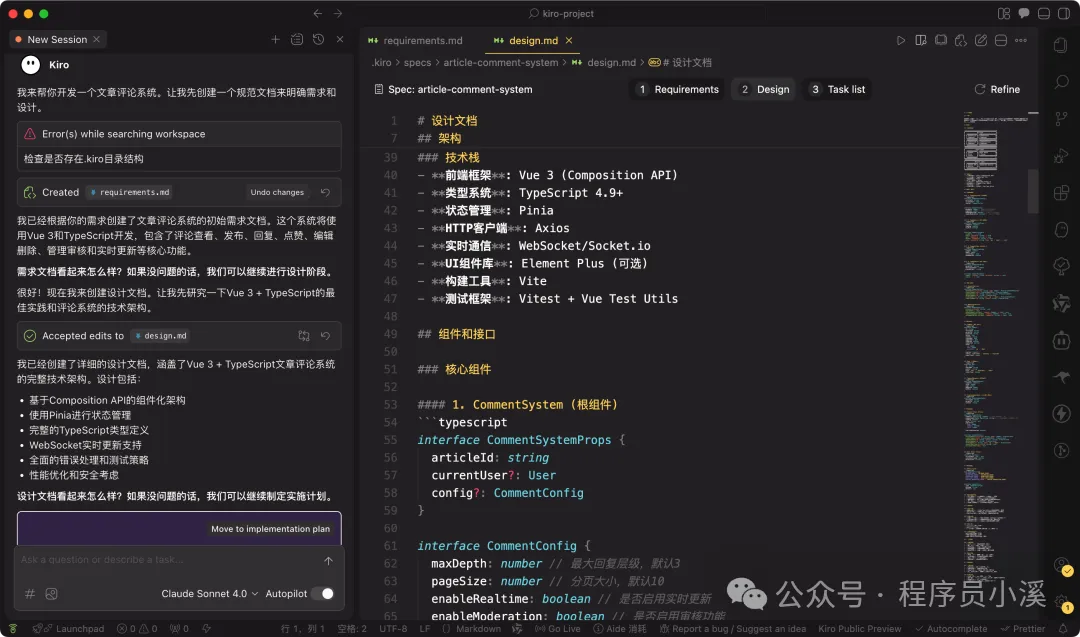Open the Task list spec step

coord(838,90)
